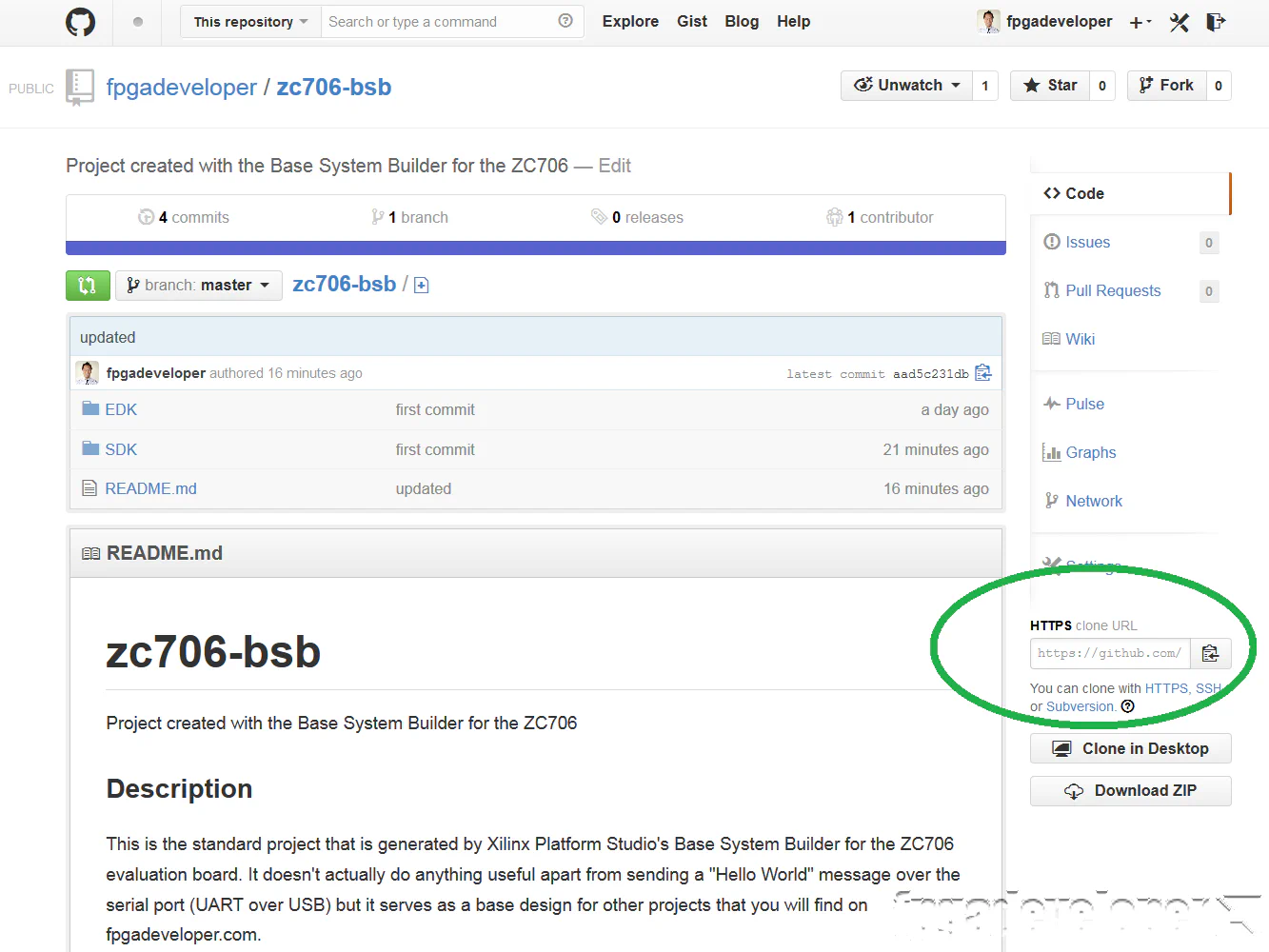Open admin tools via the wrench icon
Image resolution: width=1269 pixels, height=952 pixels.
click(1179, 21)
